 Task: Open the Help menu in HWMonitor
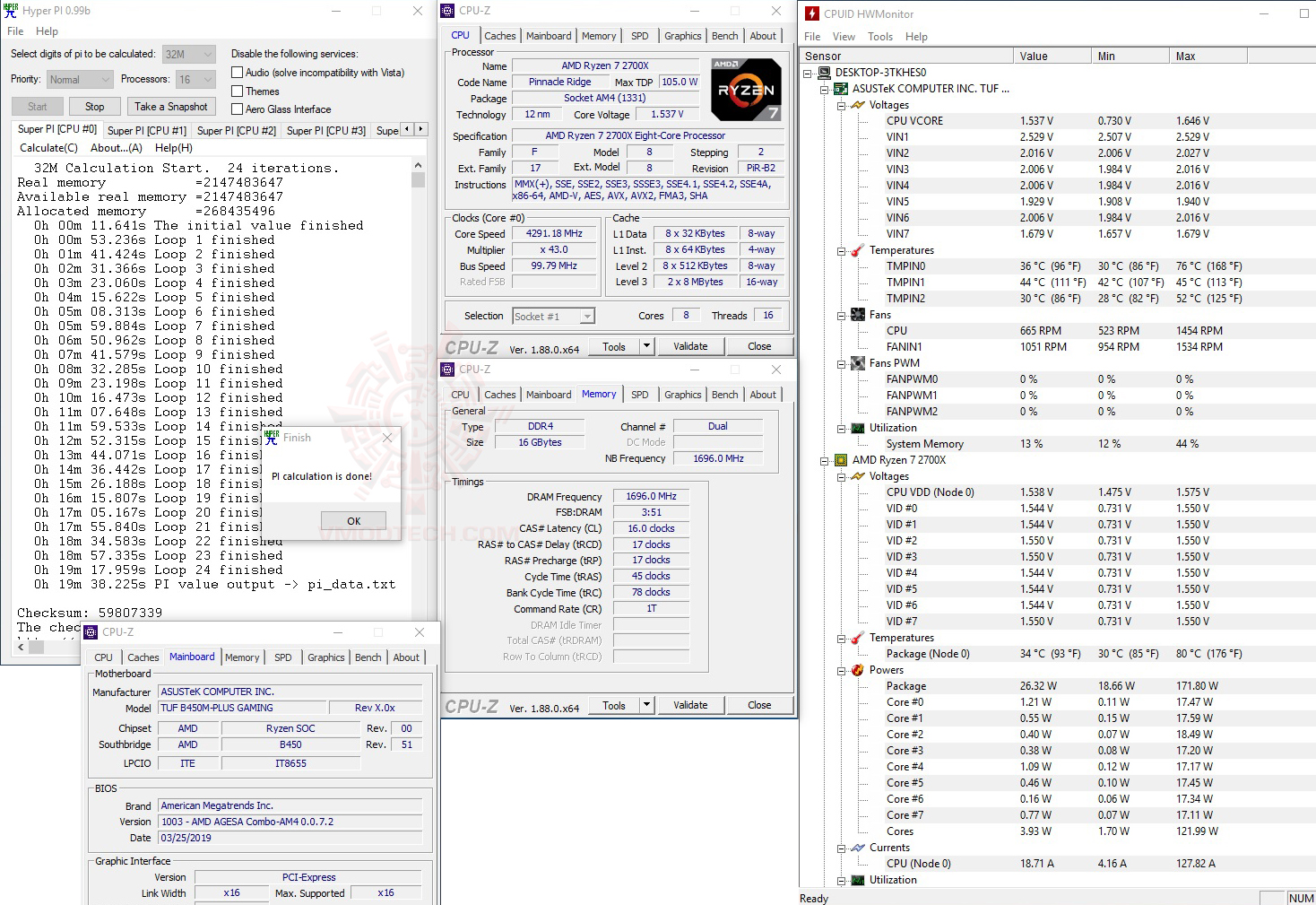pos(916,37)
